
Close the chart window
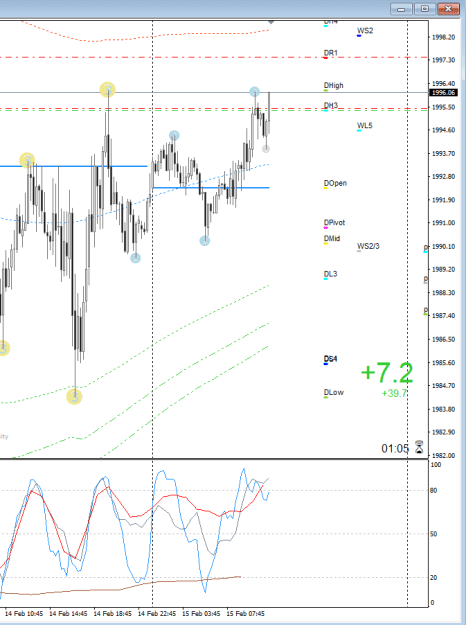click(448, 9)
